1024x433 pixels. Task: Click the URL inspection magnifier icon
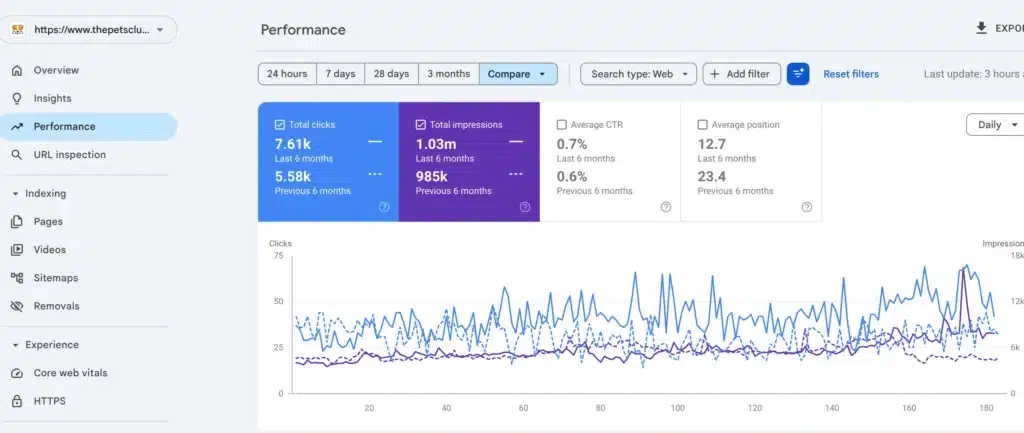tap(17, 155)
